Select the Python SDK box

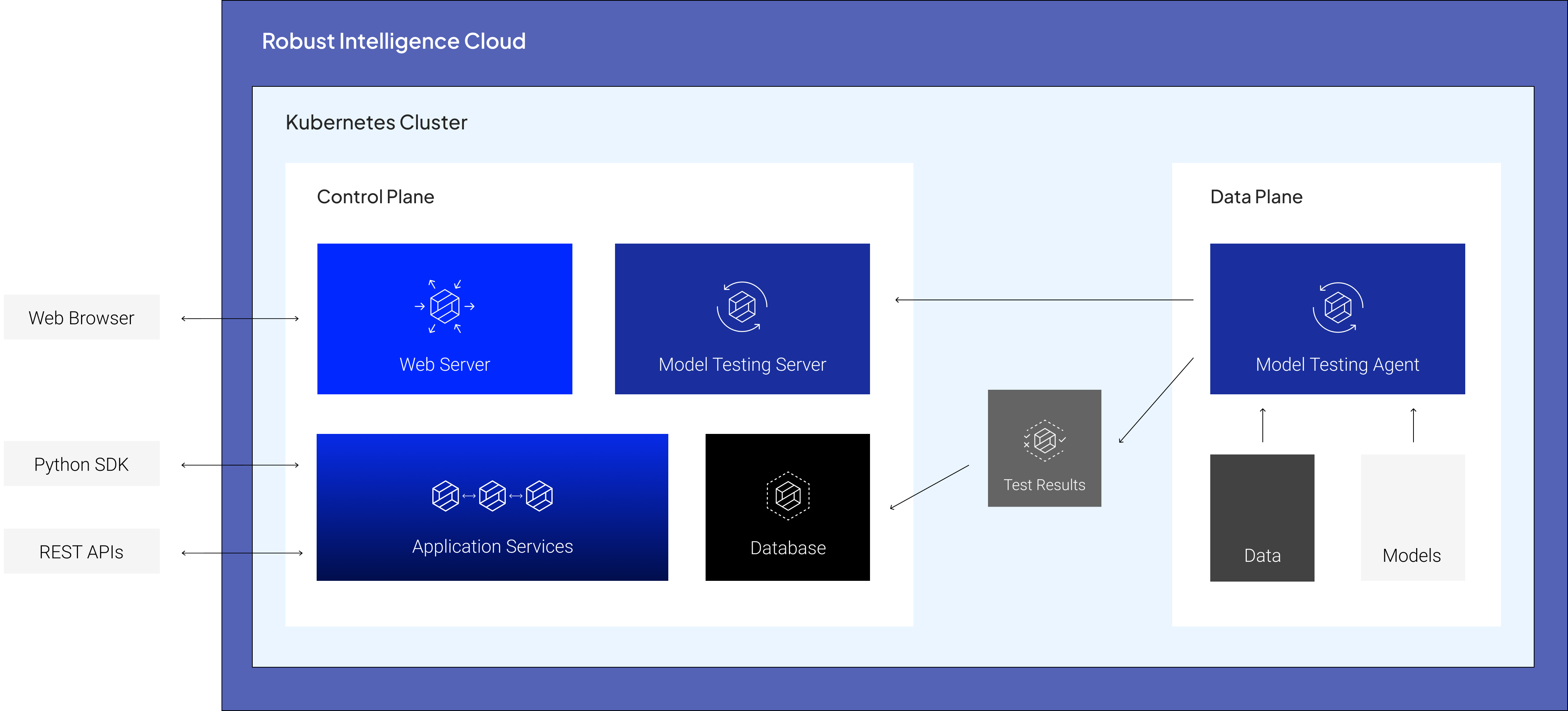81,464
